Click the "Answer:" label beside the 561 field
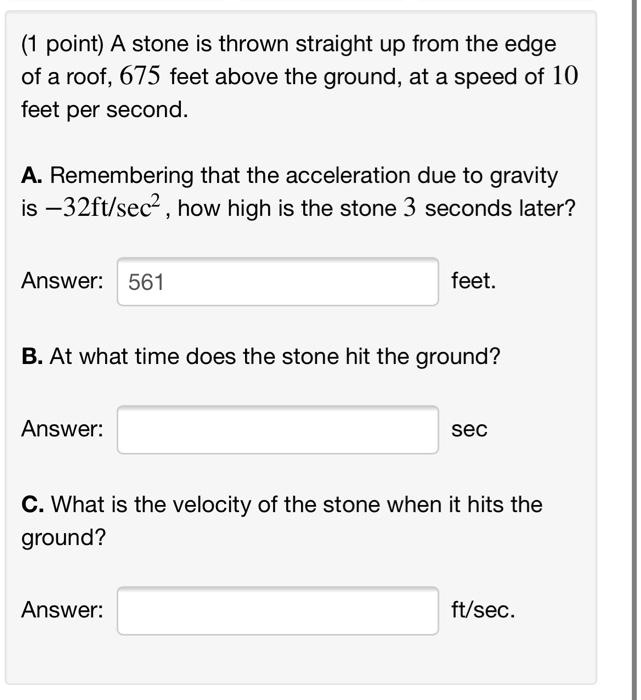 62,282
